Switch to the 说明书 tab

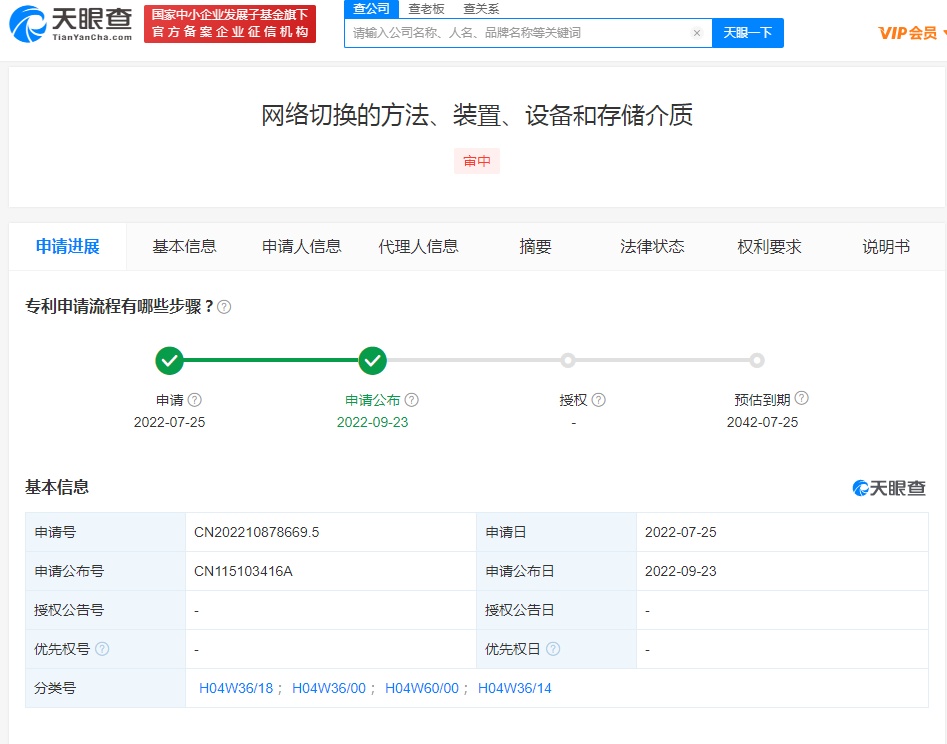[x=886, y=246]
